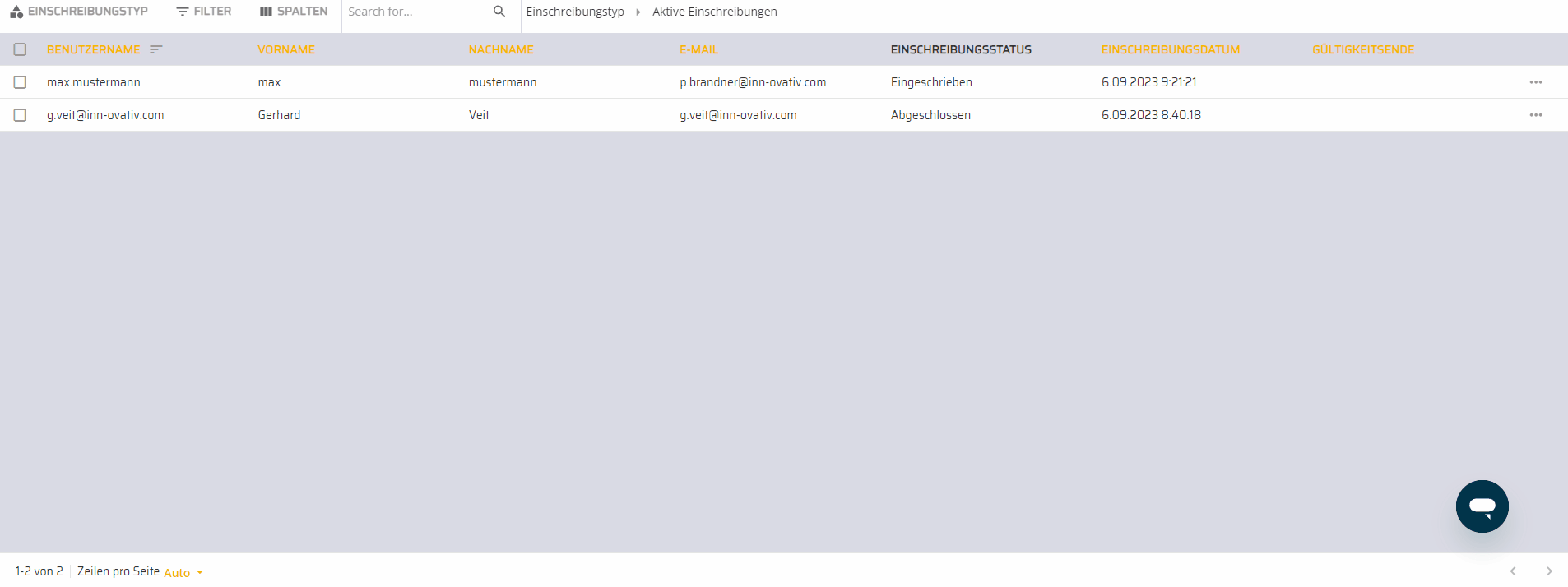Image resolution: width=1568 pixels, height=587 pixels.
Task: Click the last name mustermann cell
Action: point(503,82)
